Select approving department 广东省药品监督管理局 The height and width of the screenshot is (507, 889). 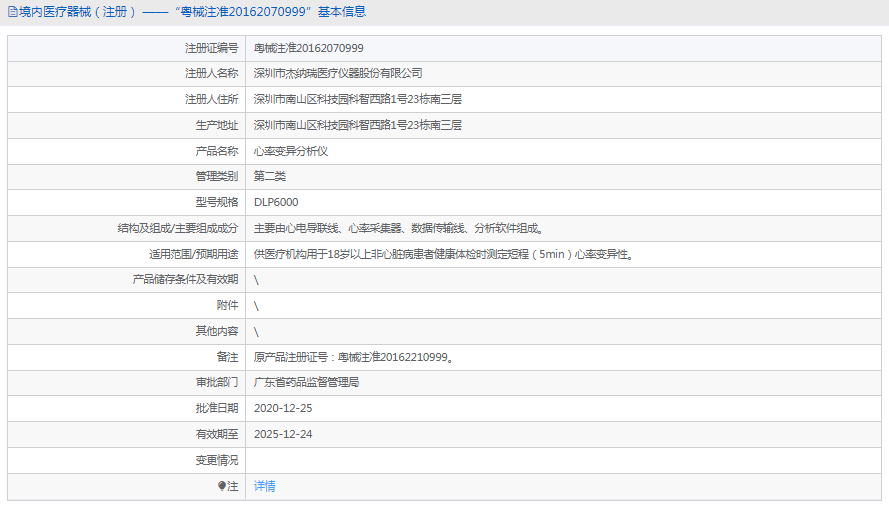(x=306, y=382)
